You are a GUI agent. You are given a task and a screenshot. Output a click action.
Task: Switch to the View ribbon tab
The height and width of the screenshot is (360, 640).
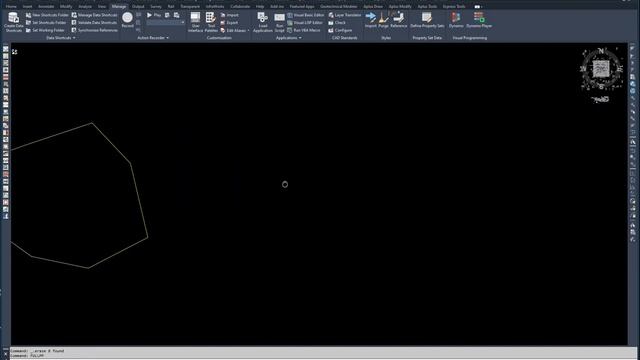[x=102, y=7]
